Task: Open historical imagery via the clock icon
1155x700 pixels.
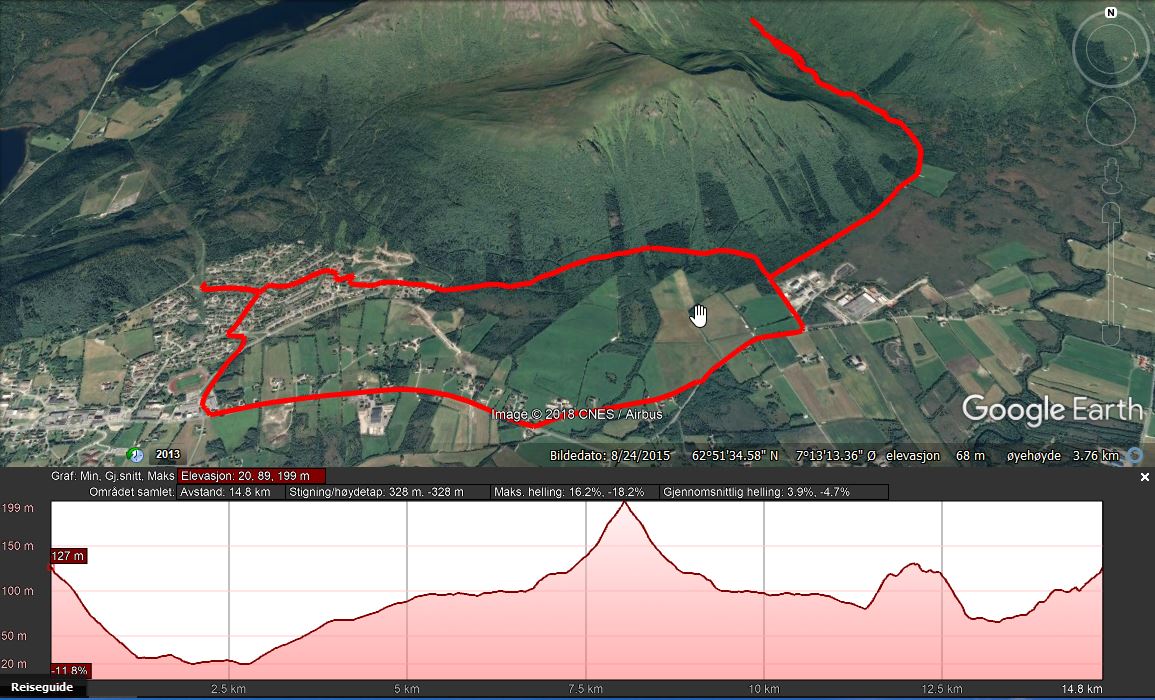Action: (135, 455)
